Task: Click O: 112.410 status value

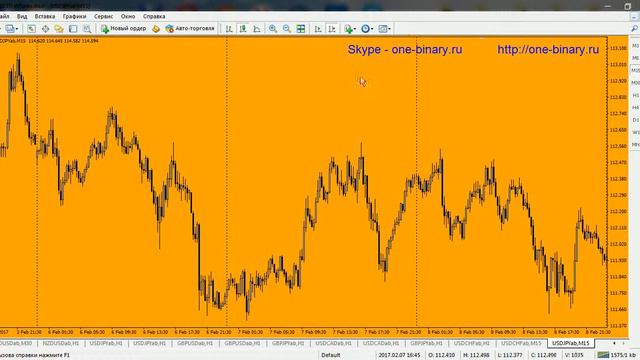Action: coord(441,355)
